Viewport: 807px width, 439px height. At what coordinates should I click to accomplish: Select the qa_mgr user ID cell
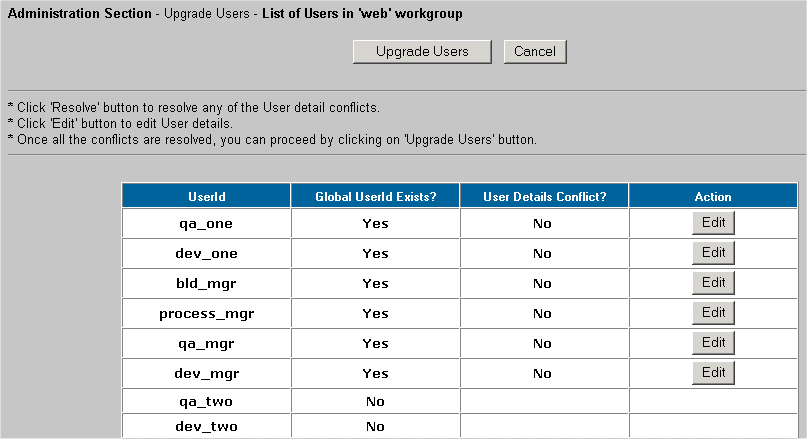(x=206, y=344)
